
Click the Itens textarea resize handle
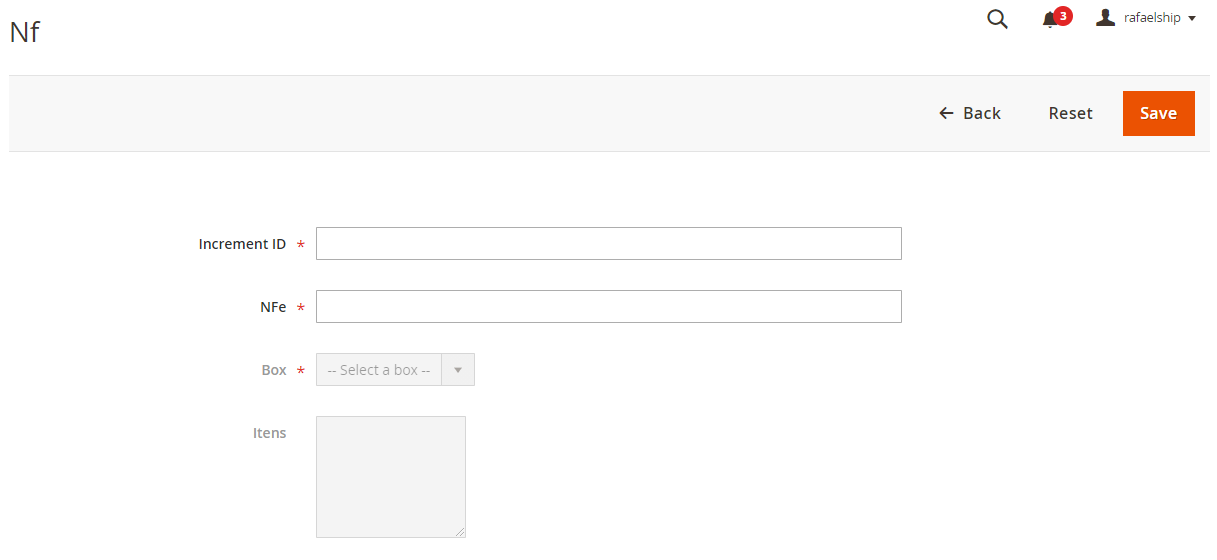[x=460, y=532]
